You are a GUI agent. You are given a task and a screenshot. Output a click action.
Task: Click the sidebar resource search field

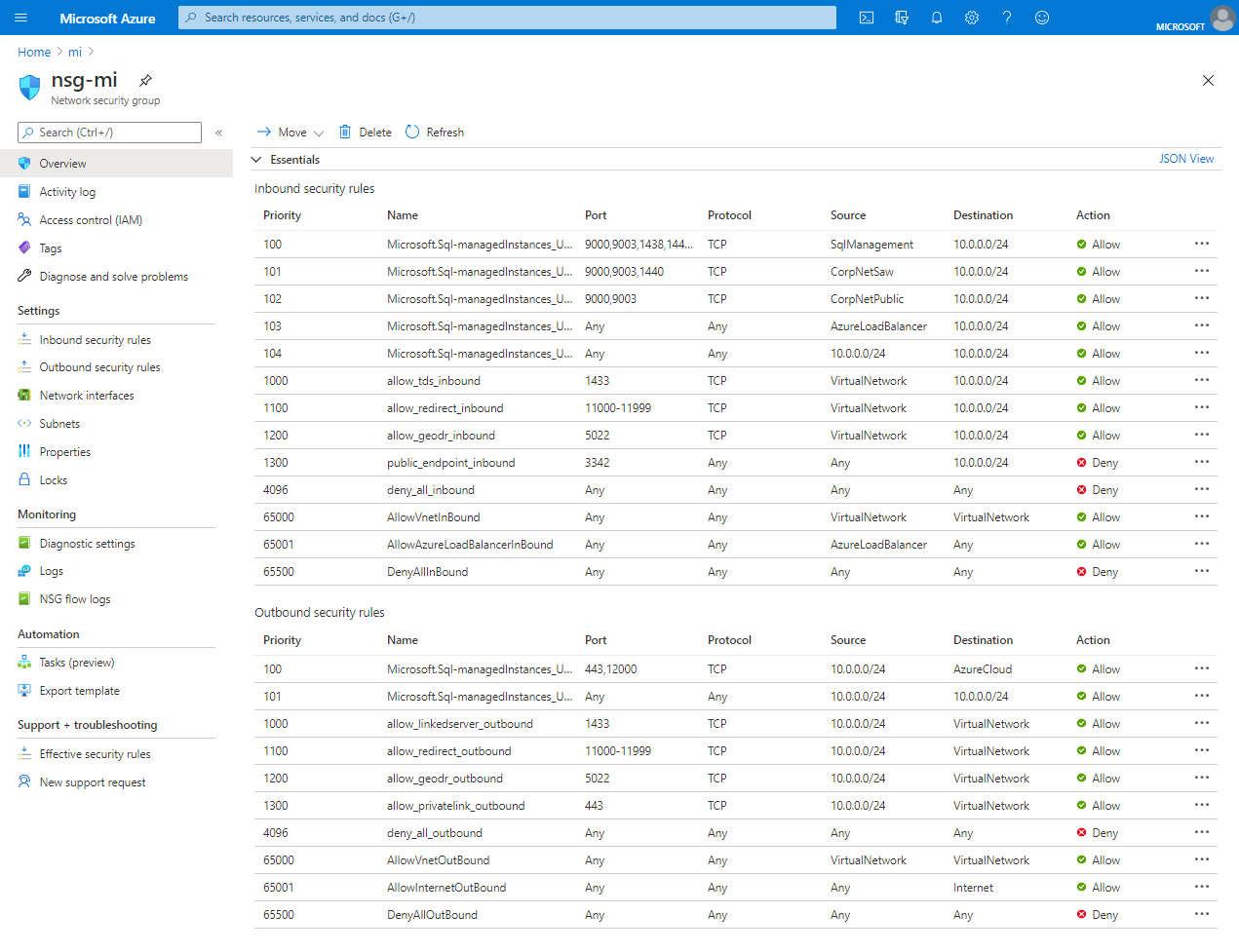[x=108, y=132]
